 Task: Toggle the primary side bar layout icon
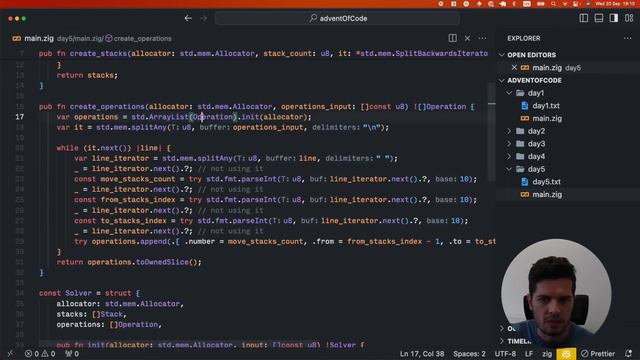(584, 18)
